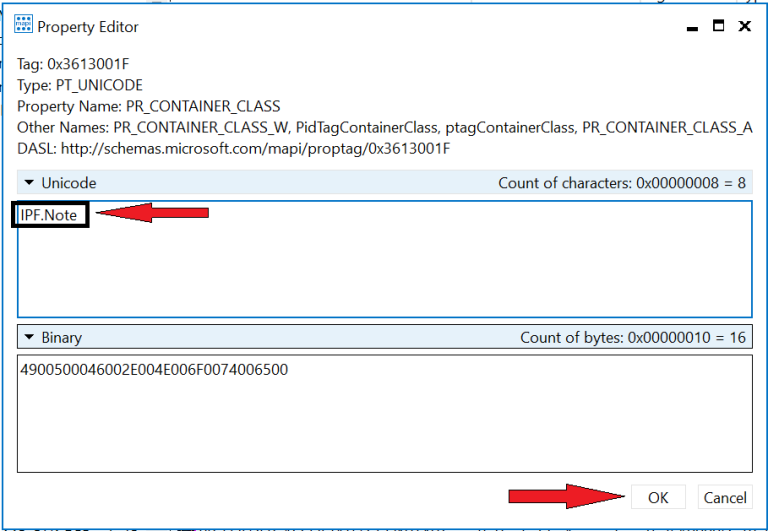Maximize the Property Editor window

[x=719, y=25]
